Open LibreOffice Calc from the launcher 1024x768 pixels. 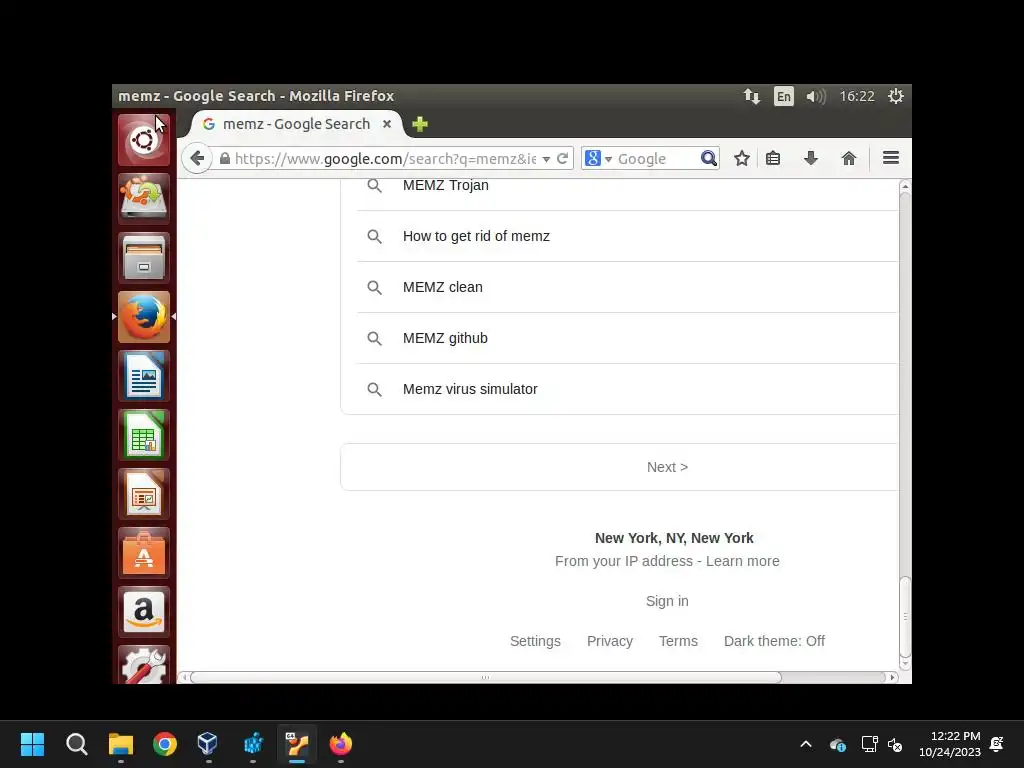click(x=144, y=435)
